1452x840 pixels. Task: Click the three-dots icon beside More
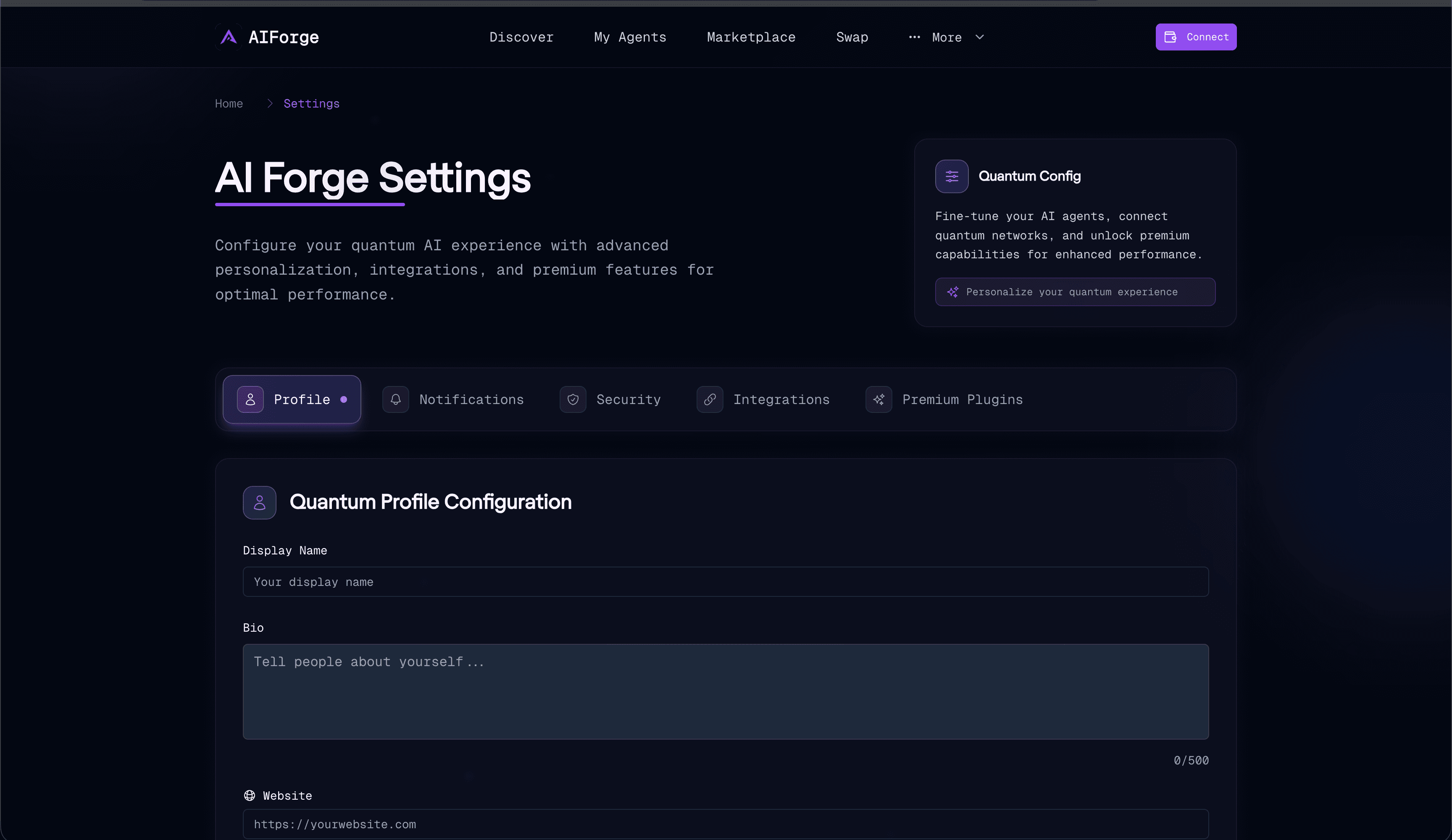pos(914,37)
